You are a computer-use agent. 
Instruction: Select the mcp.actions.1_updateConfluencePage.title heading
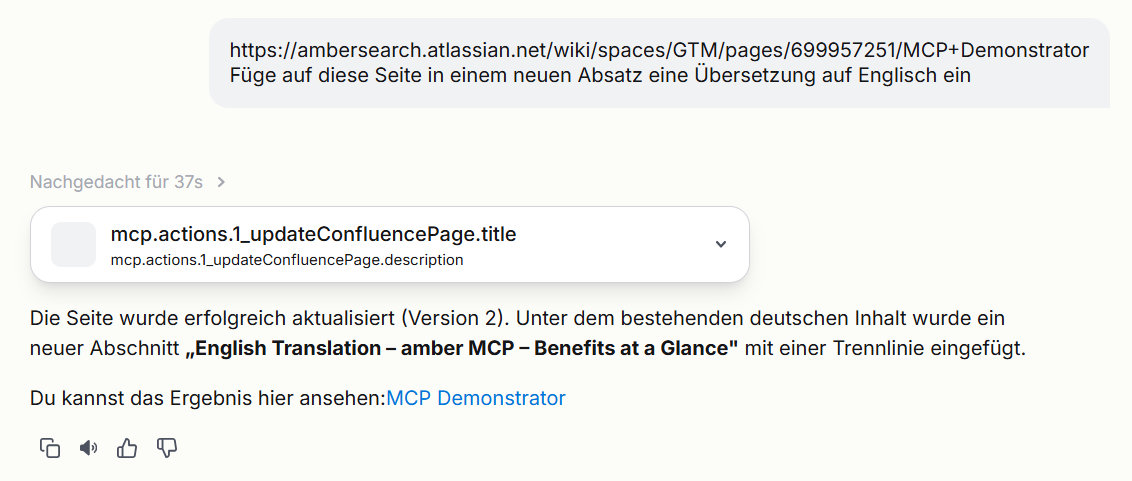click(x=313, y=234)
